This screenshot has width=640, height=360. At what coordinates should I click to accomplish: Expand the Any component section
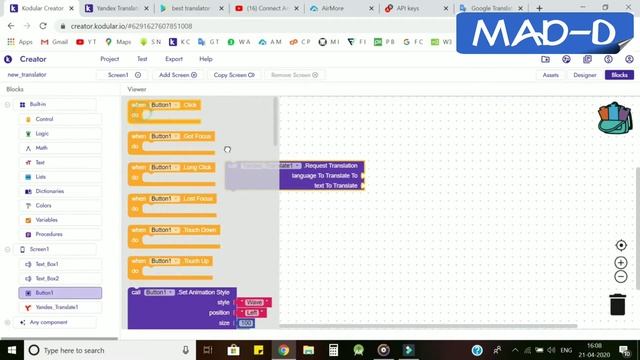pos(7,322)
